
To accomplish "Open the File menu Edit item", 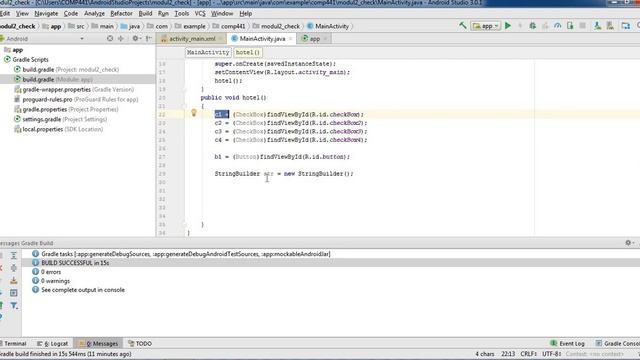I will point(4,13).
